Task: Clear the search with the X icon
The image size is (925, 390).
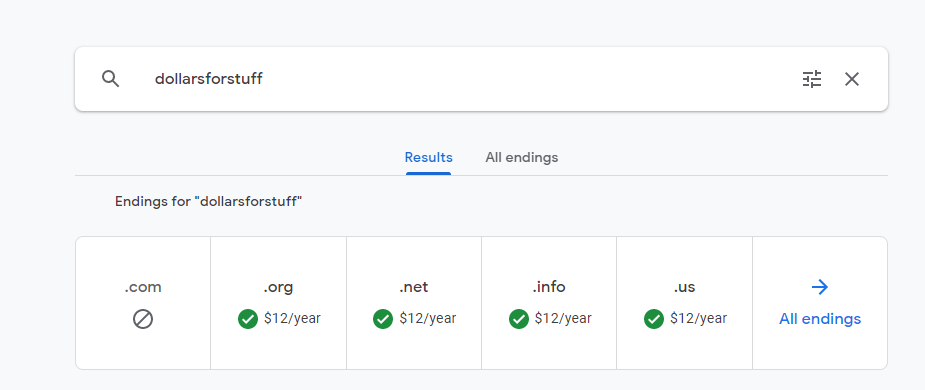Action: (x=852, y=79)
